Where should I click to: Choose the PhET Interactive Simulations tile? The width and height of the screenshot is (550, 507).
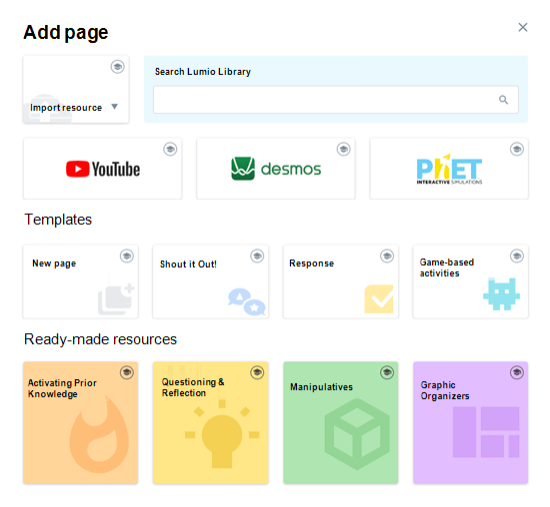coord(449,168)
